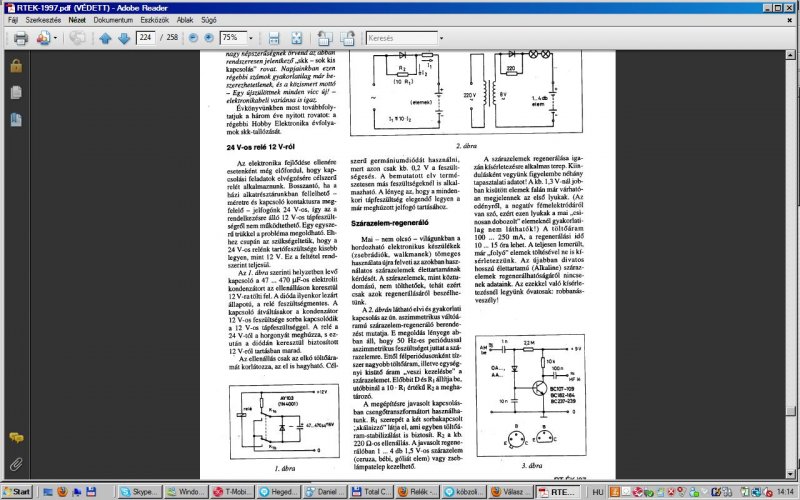Switch to Total C... taskbar button
The width and height of the screenshot is (800, 500).
(371, 492)
